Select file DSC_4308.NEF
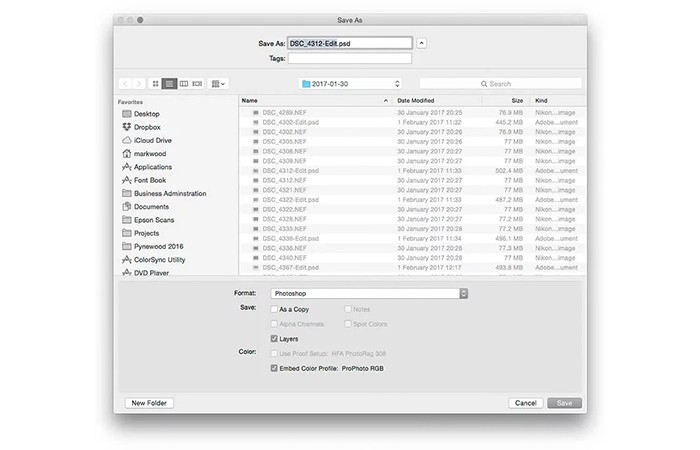The width and height of the screenshot is (700, 450). pyautogui.click(x=413, y=151)
